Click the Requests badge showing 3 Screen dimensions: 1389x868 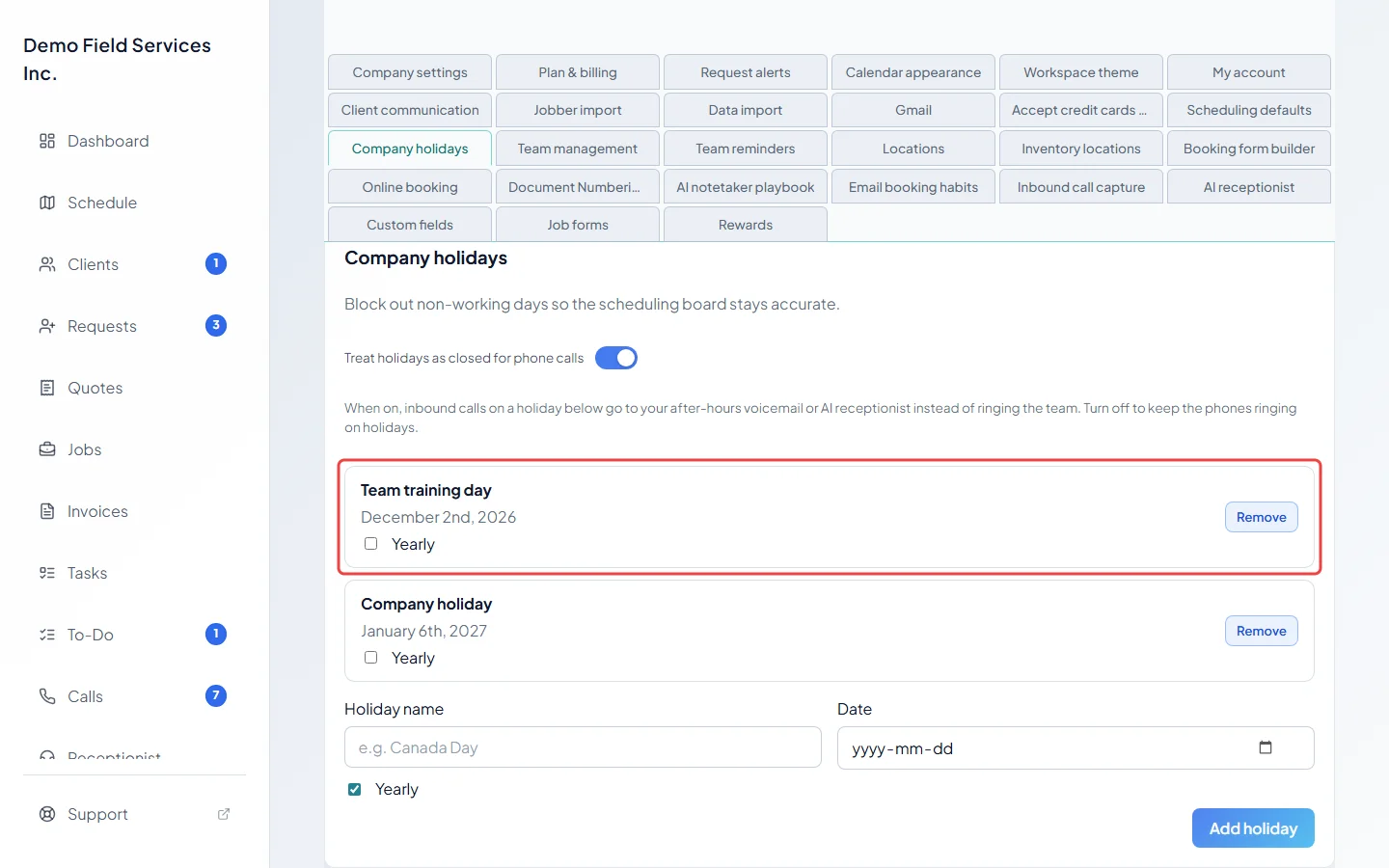click(x=216, y=325)
